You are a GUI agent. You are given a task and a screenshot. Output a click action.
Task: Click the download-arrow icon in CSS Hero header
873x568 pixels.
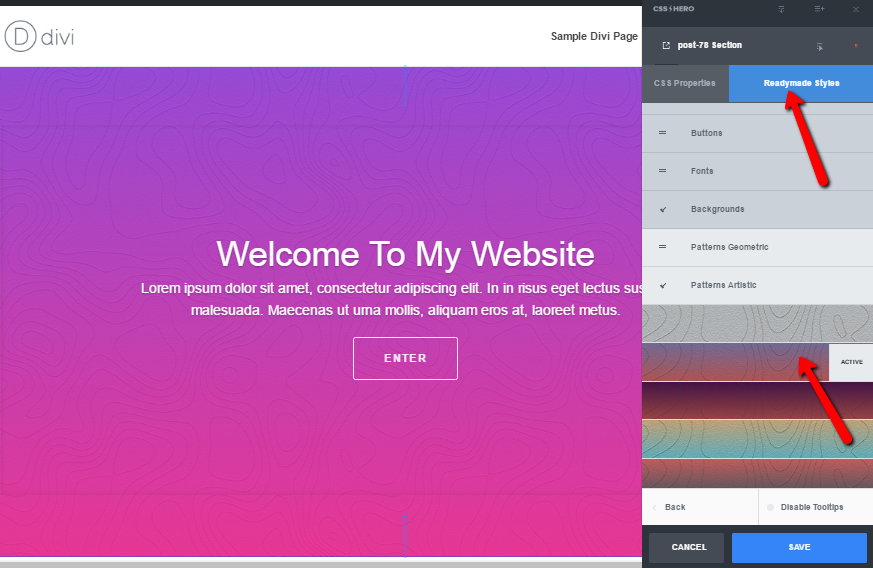781,9
